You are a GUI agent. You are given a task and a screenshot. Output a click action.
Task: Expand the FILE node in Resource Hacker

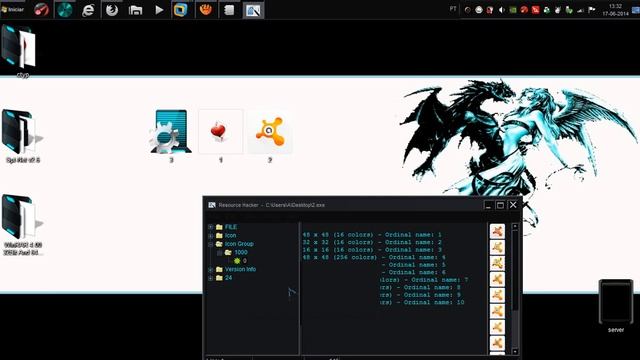211,227
